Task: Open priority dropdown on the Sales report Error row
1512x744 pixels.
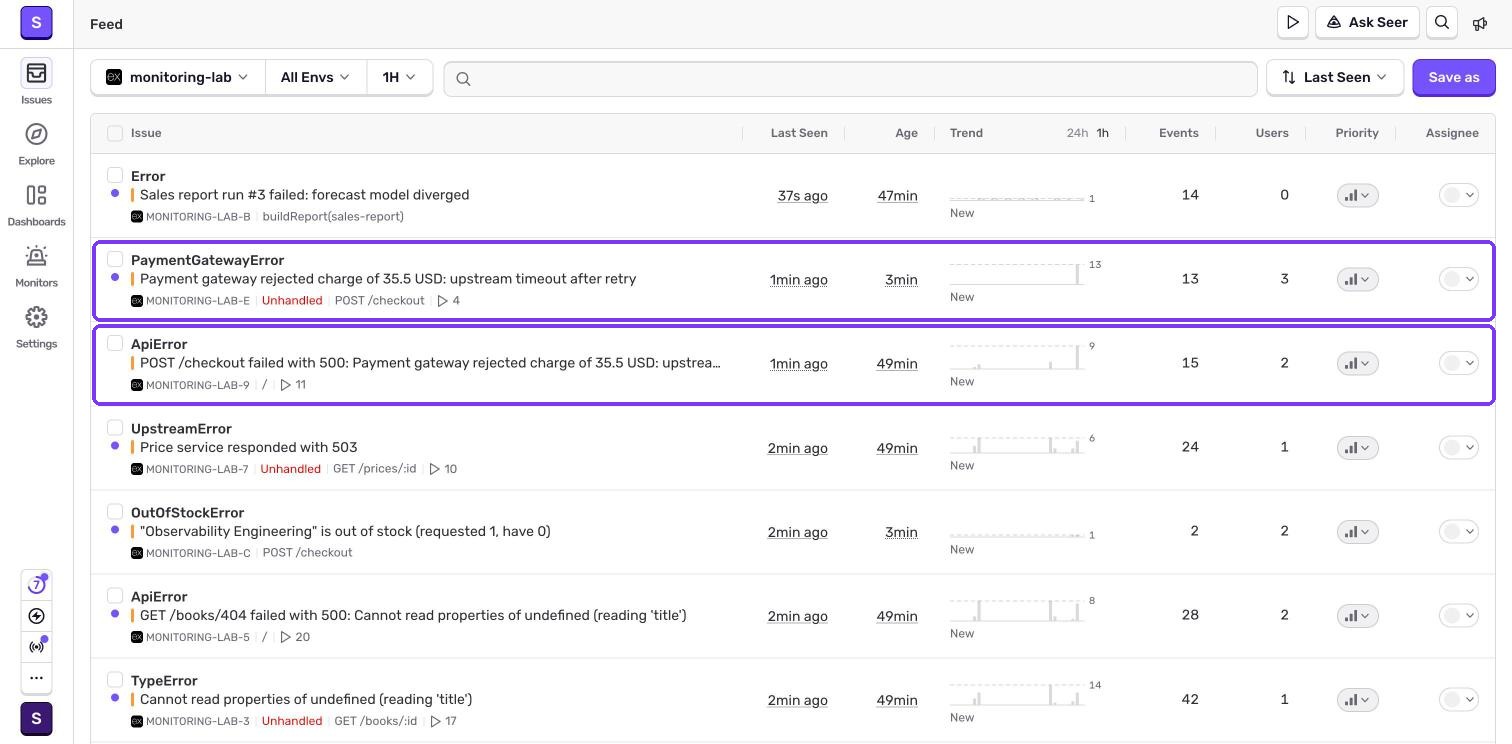Action: click(1357, 196)
